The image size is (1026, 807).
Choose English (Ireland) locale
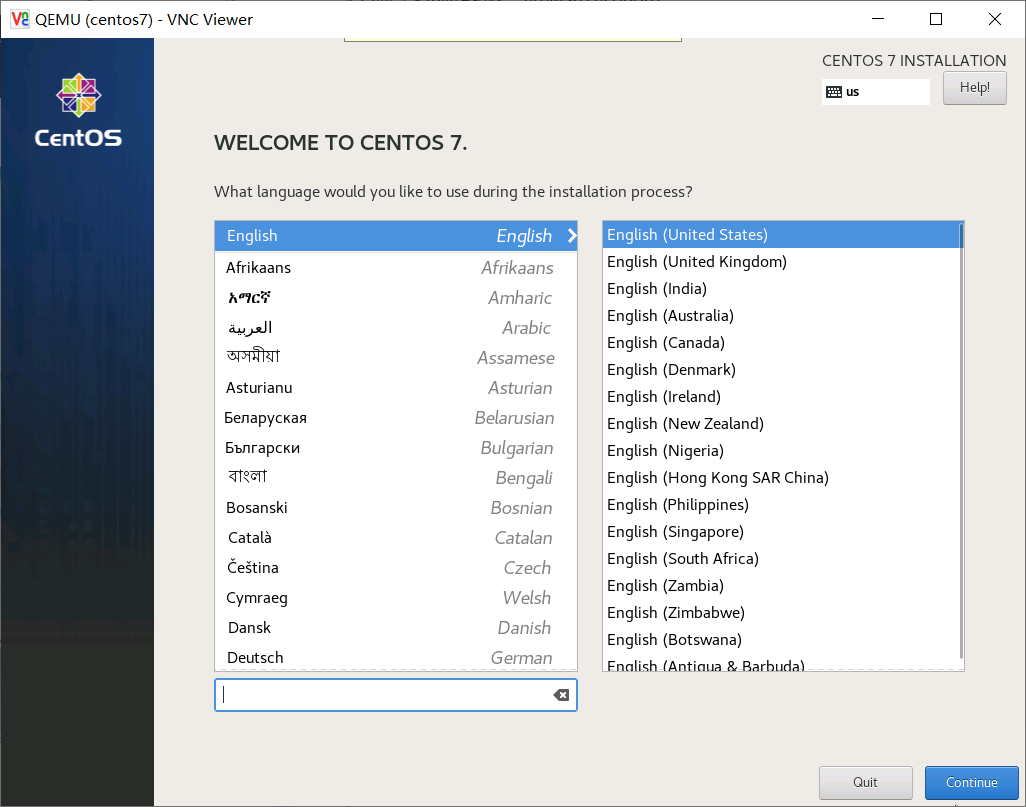(x=781, y=397)
